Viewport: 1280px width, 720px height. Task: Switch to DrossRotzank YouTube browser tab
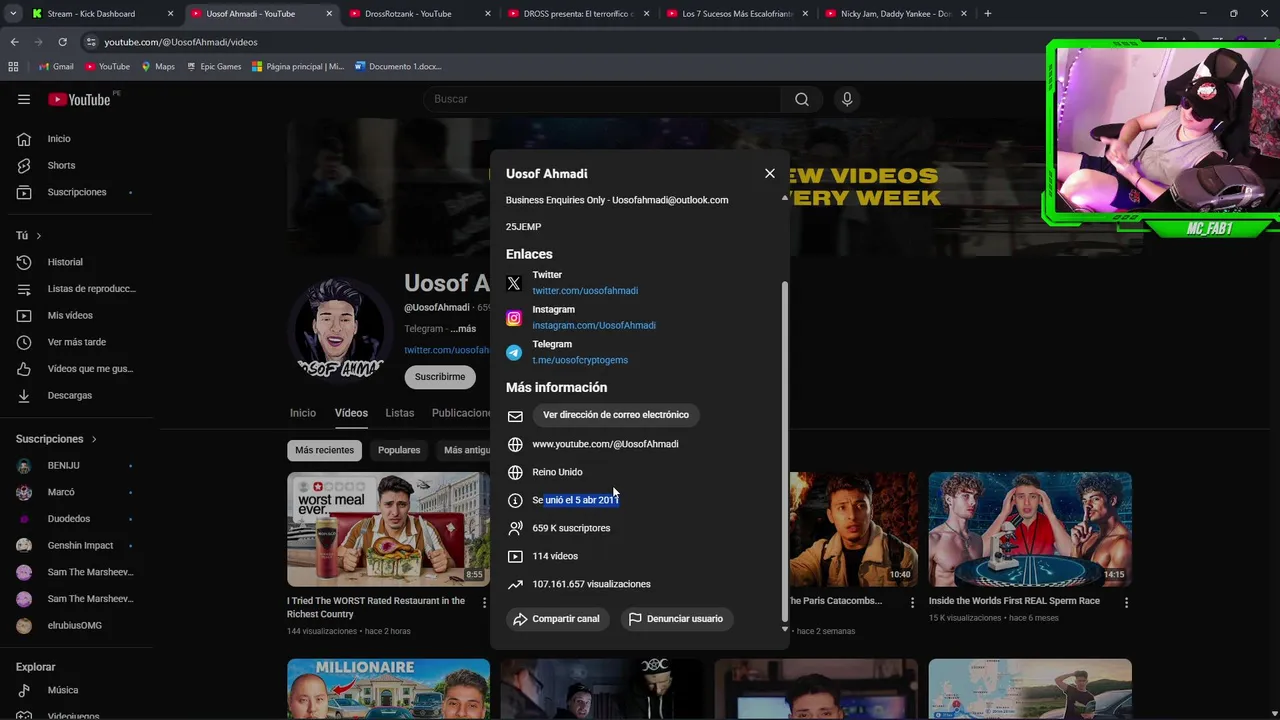pyautogui.click(x=420, y=14)
